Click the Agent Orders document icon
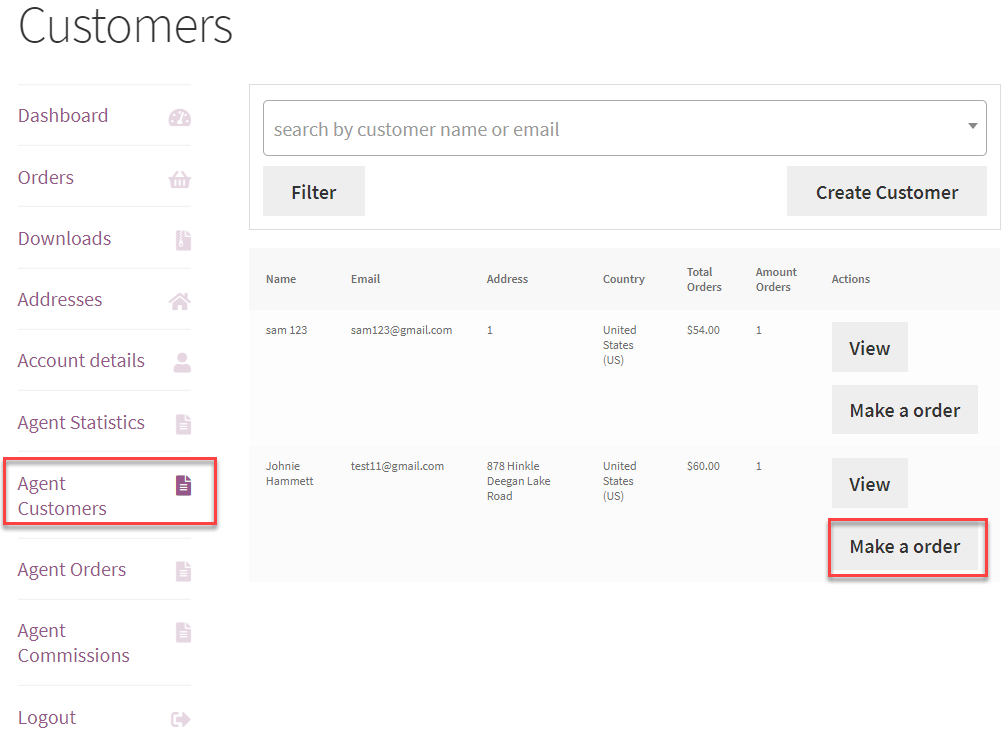The width and height of the screenshot is (1007, 730). (x=183, y=571)
